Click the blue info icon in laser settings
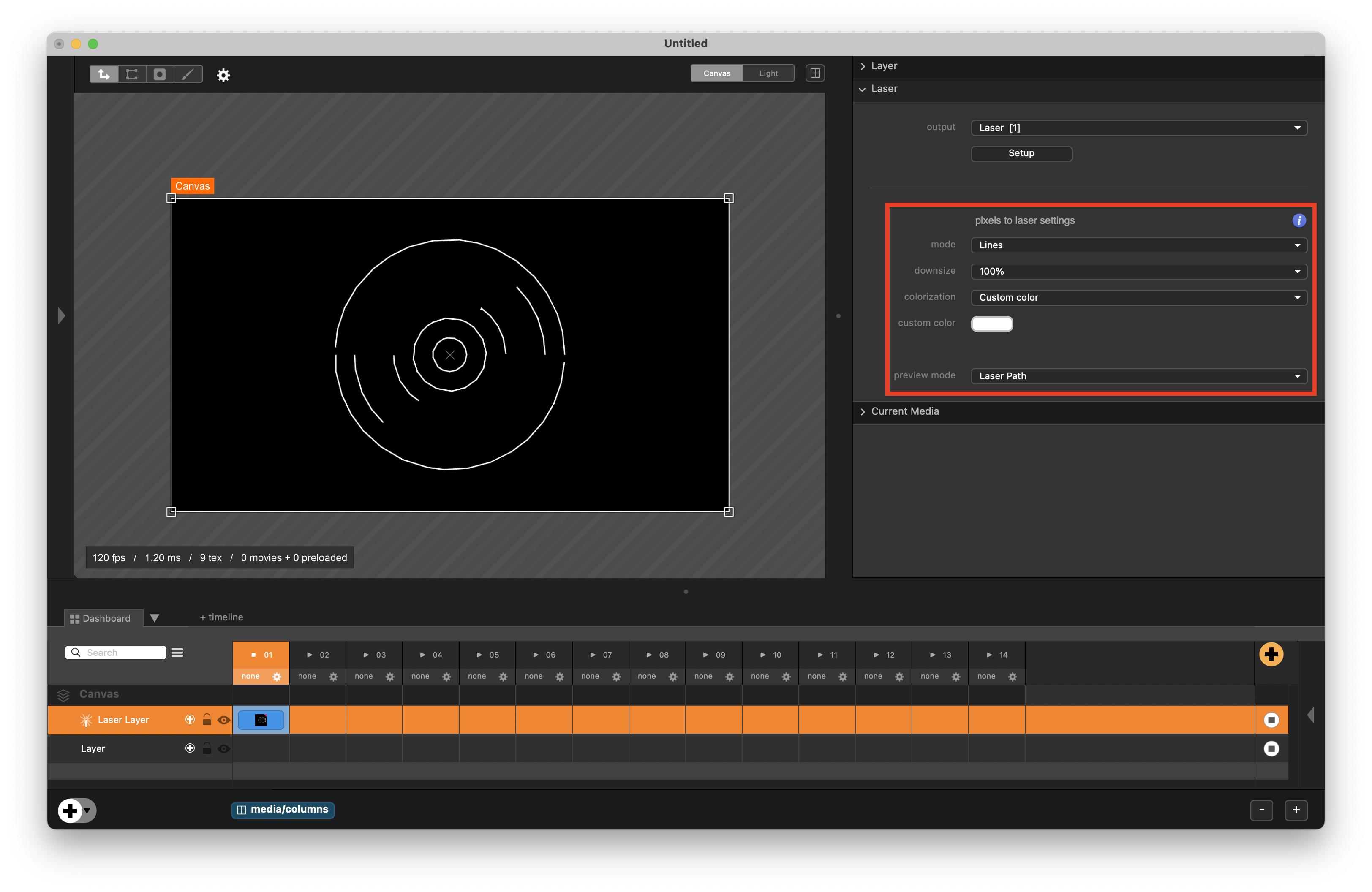1372x892 pixels. click(x=1298, y=220)
